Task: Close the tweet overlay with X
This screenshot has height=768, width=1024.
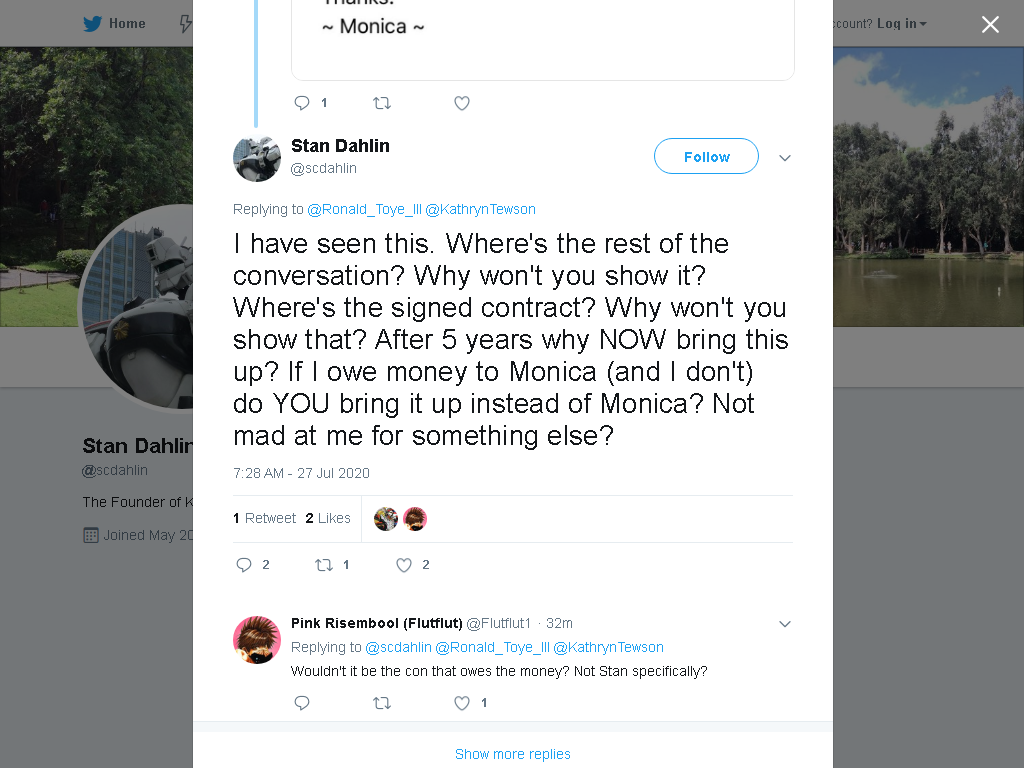Action: pos(990,24)
